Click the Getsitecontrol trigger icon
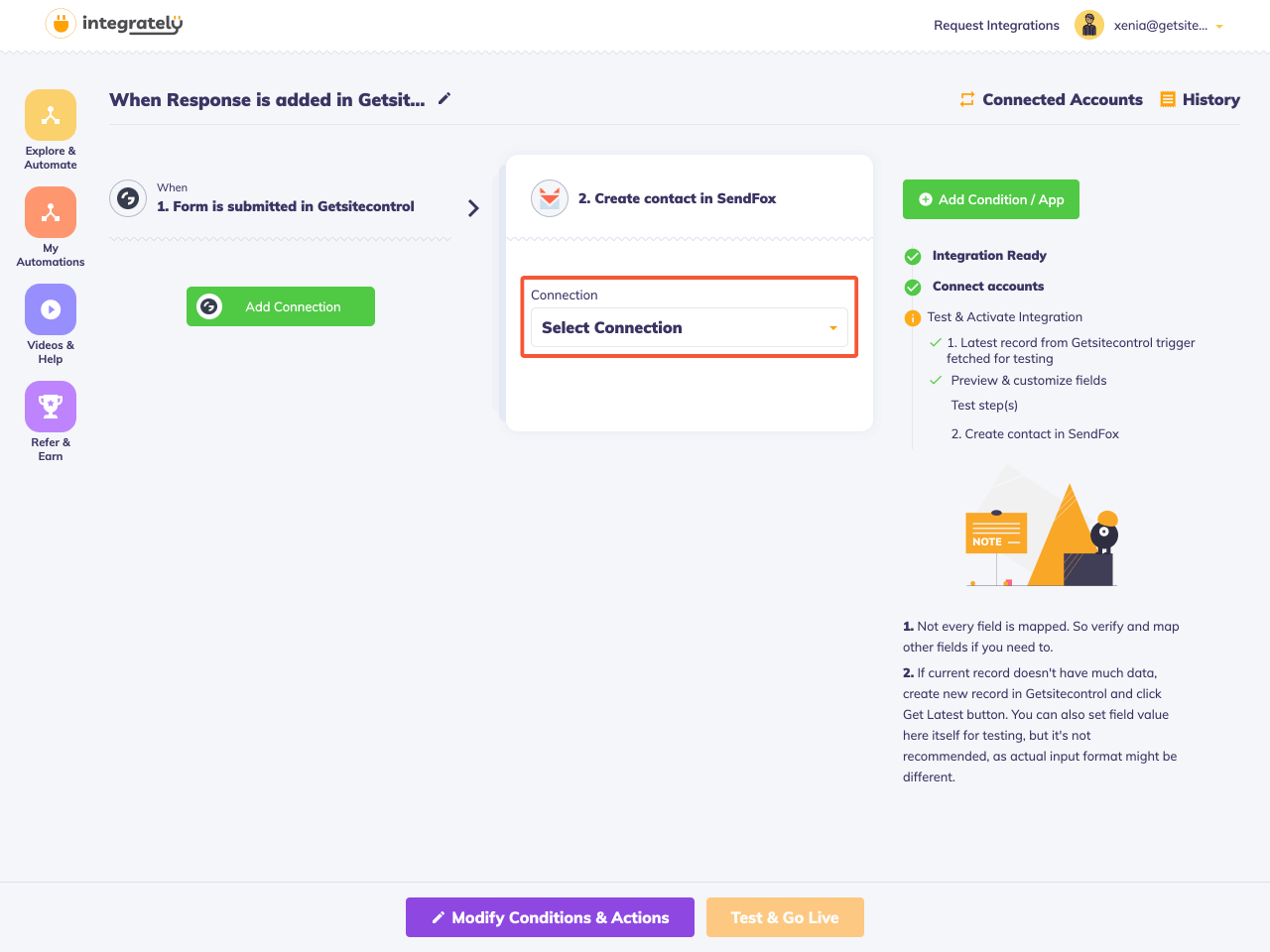 click(128, 198)
